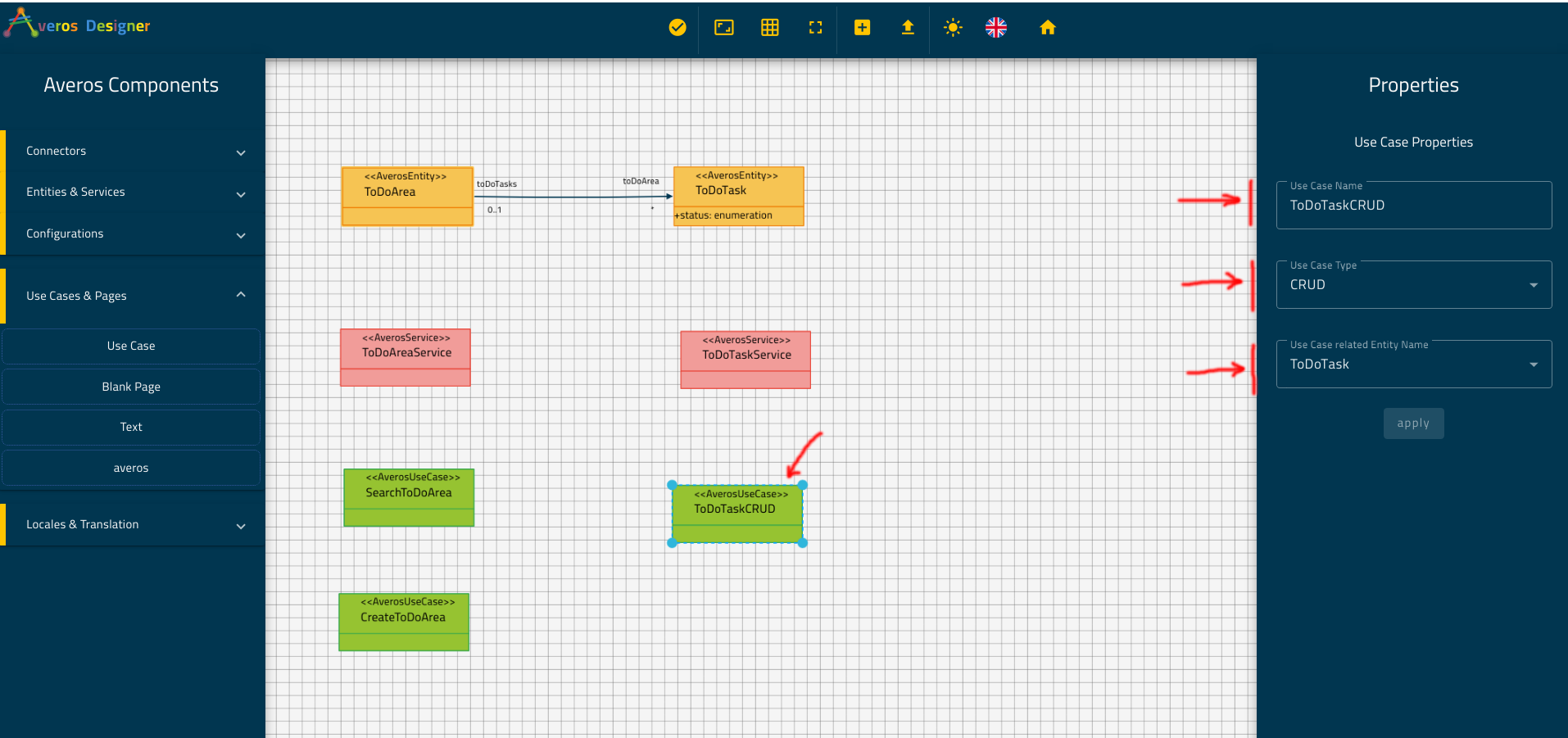The image size is (1568, 738).
Task: Click the toDoTasks connector label
Action: 496,184
